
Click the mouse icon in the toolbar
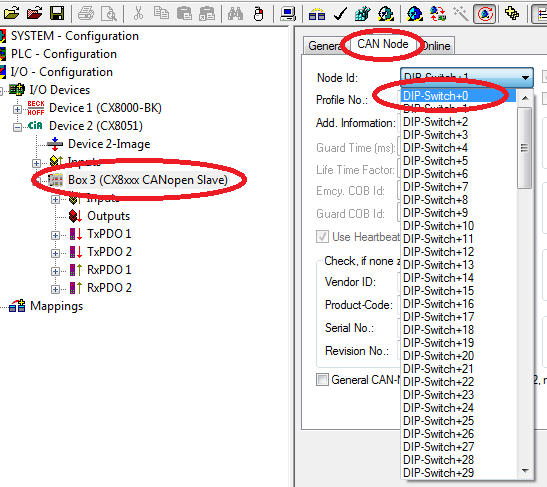(x=258, y=14)
